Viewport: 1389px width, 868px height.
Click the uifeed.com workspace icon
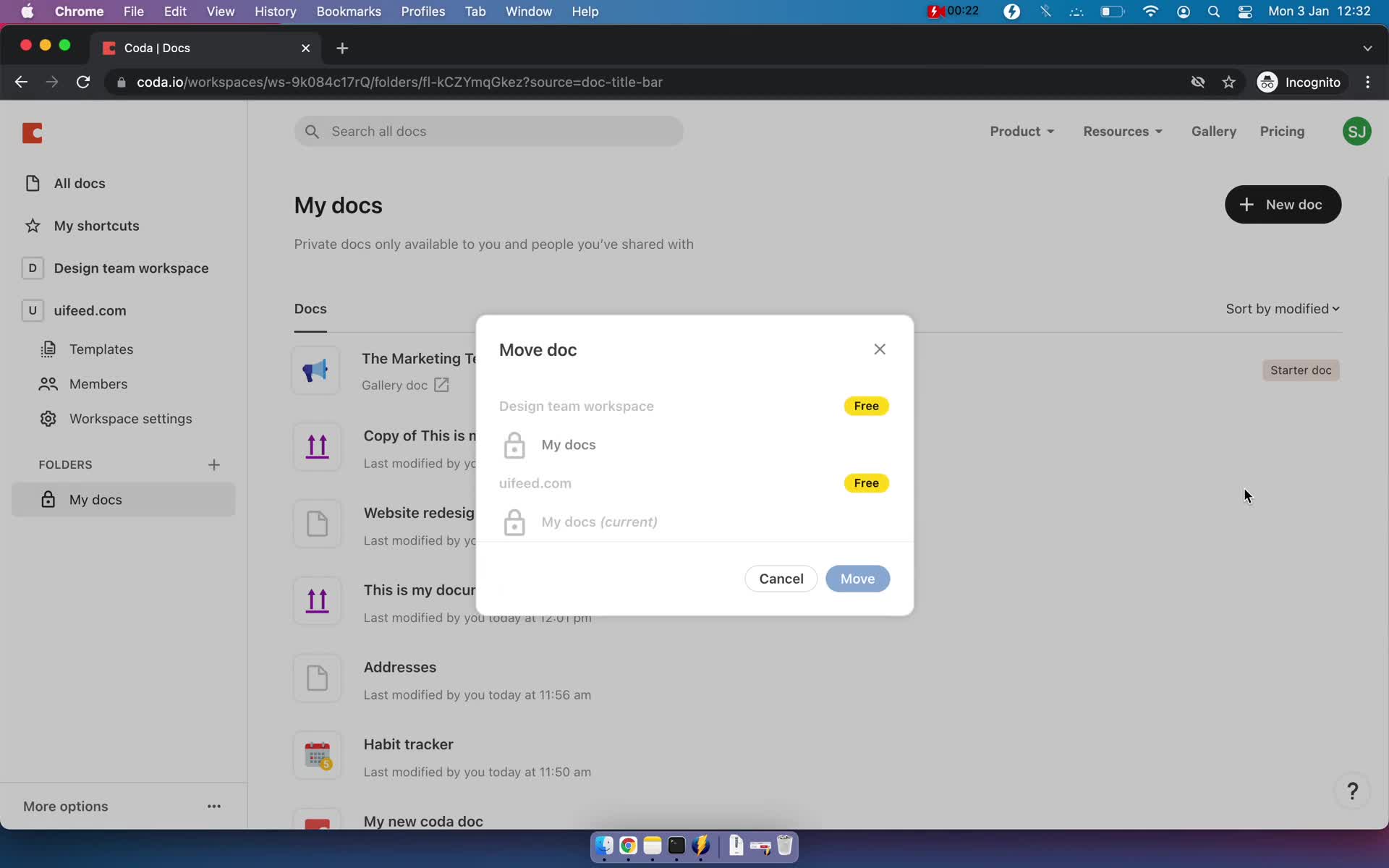point(32,310)
